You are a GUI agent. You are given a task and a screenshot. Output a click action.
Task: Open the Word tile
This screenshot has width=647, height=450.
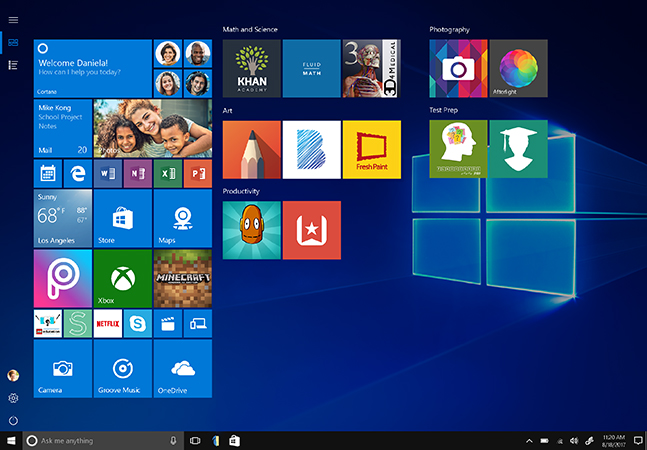(x=108, y=174)
